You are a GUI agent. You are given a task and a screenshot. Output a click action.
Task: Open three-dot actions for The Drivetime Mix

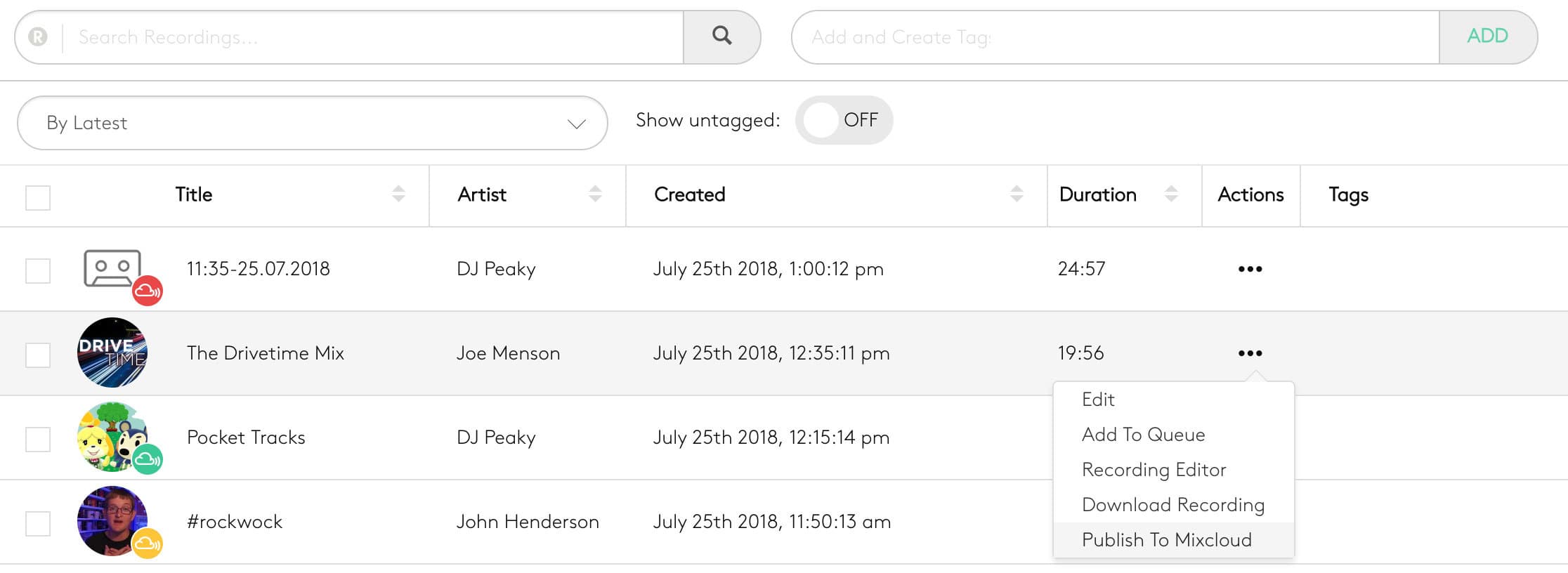click(1250, 353)
